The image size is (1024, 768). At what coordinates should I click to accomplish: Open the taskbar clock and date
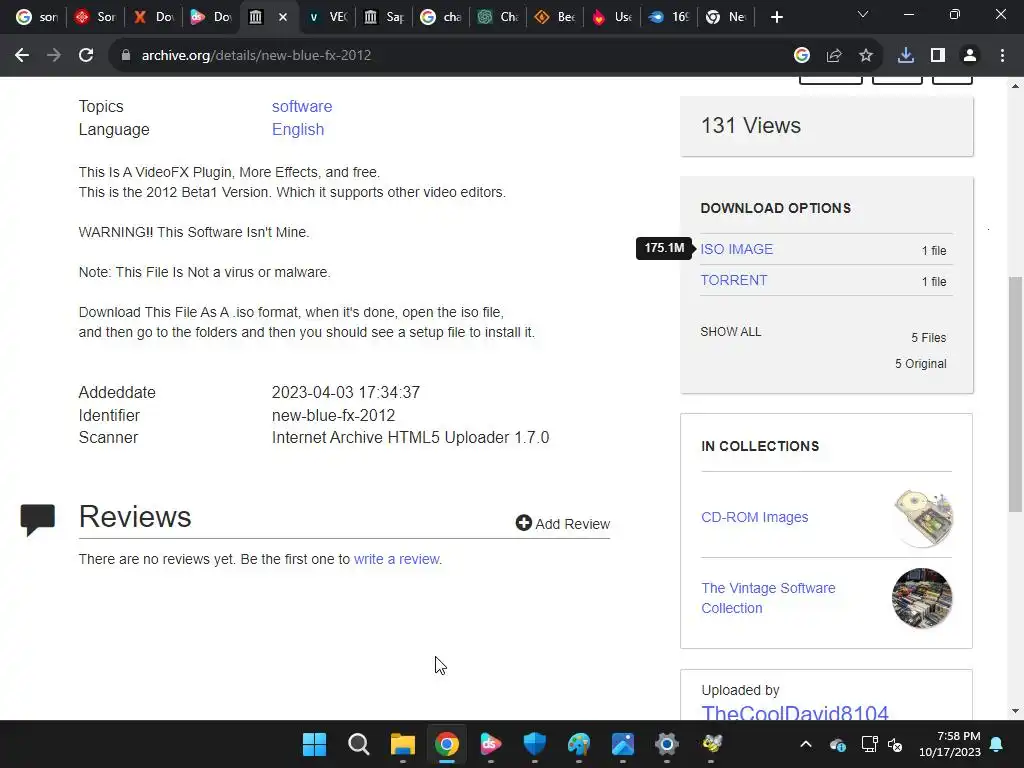pos(950,744)
